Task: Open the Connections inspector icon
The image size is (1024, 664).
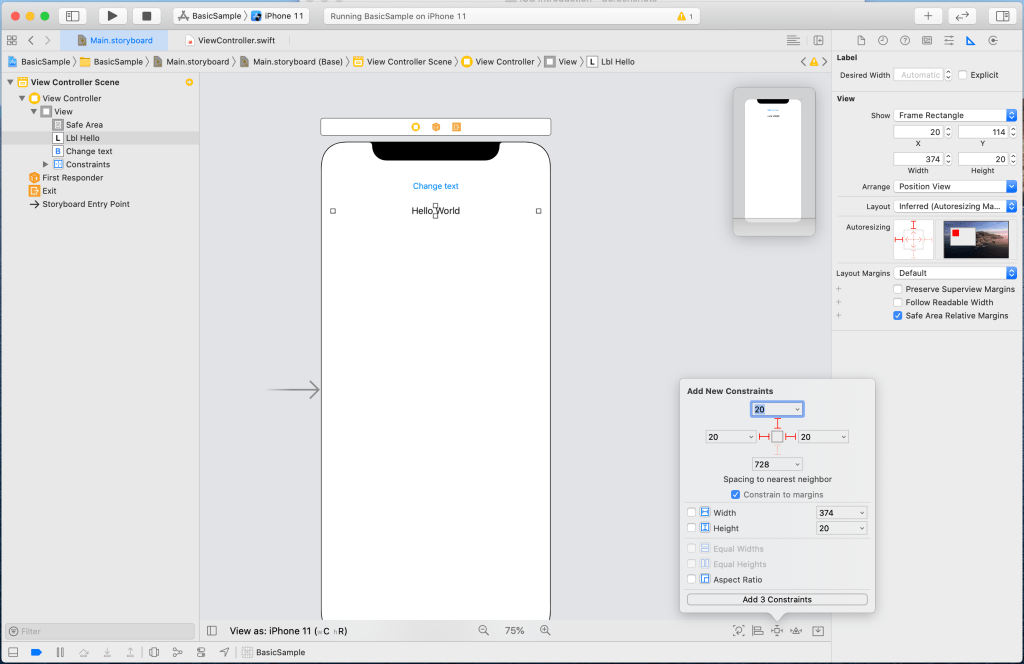Action: pyautogui.click(x=992, y=41)
